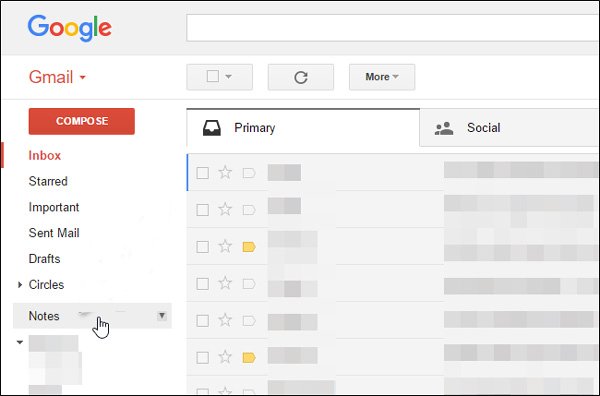This screenshot has width=600, height=396.
Task: Open the Notes label
Action: click(44, 316)
